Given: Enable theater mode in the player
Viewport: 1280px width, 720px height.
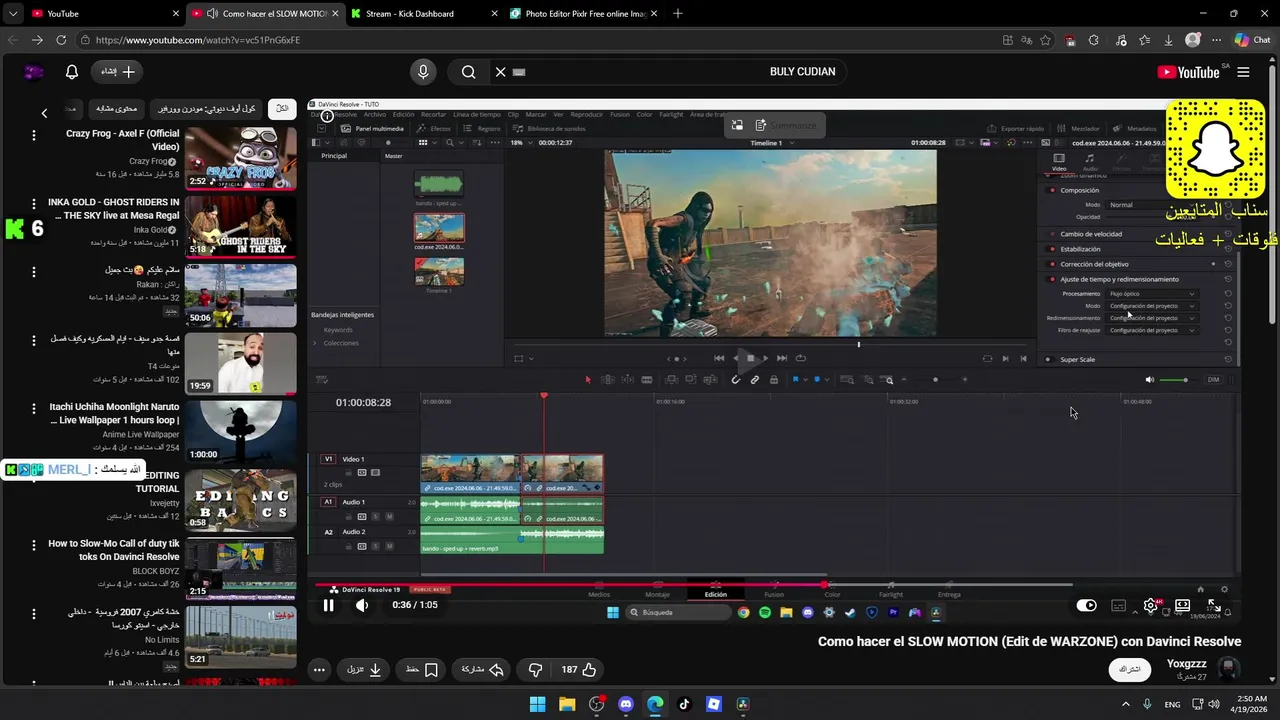Looking at the screenshot, I should coord(1182,605).
